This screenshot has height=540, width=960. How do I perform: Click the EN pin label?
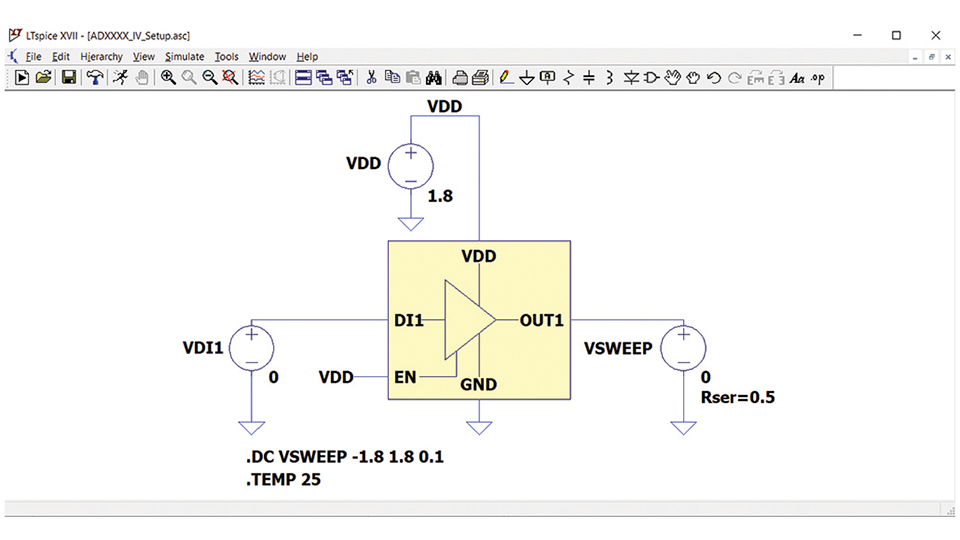click(x=405, y=377)
